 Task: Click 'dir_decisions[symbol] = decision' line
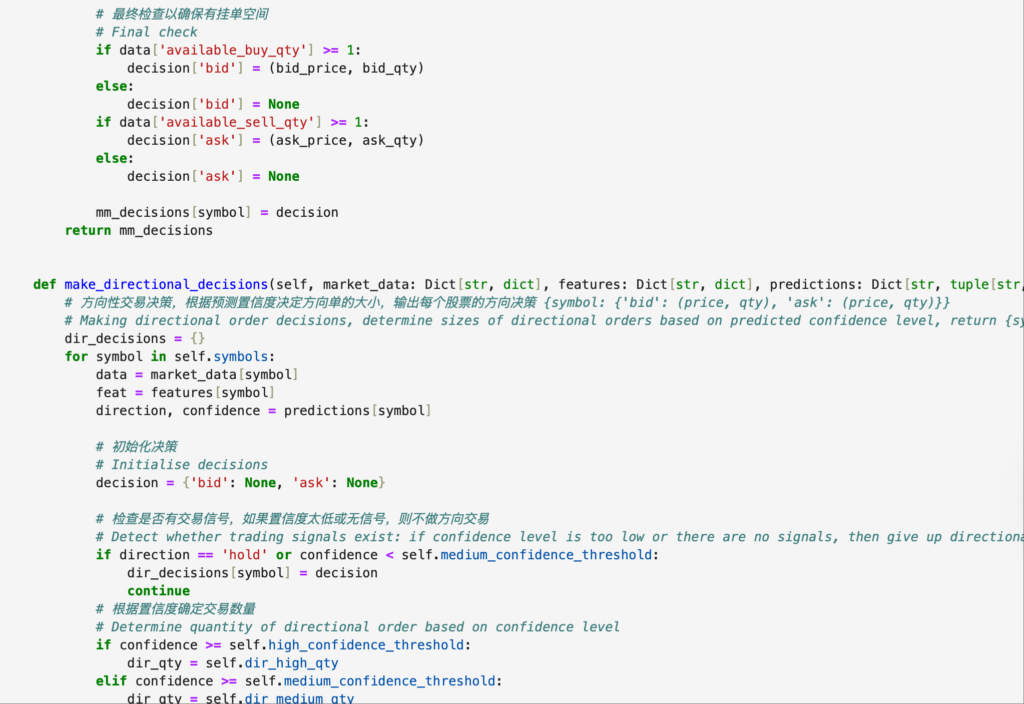(x=252, y=573)
